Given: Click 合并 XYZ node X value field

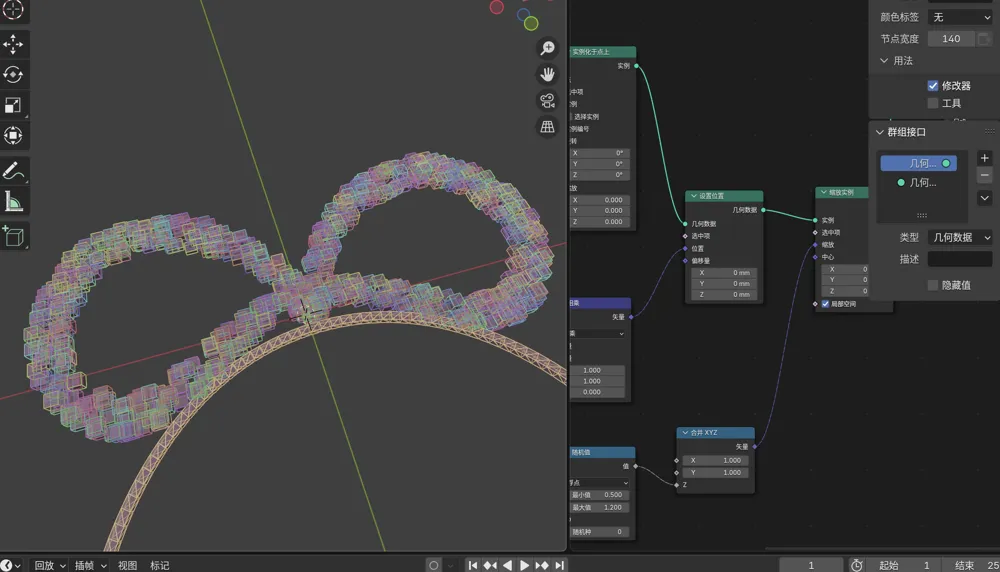Looking at the screenshot, I should click(714, 460).
